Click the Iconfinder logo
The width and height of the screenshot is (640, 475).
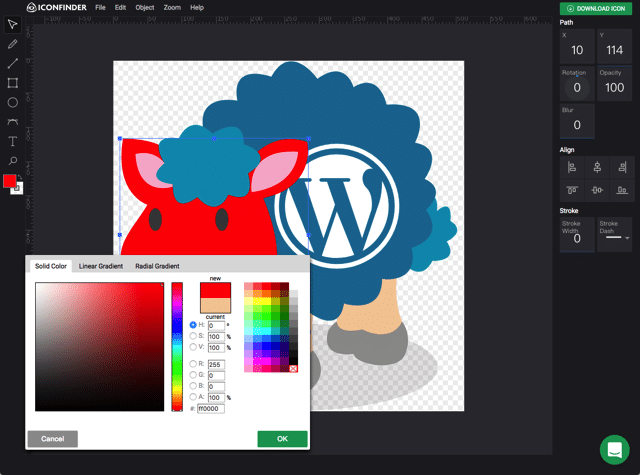tap(56, 7)
